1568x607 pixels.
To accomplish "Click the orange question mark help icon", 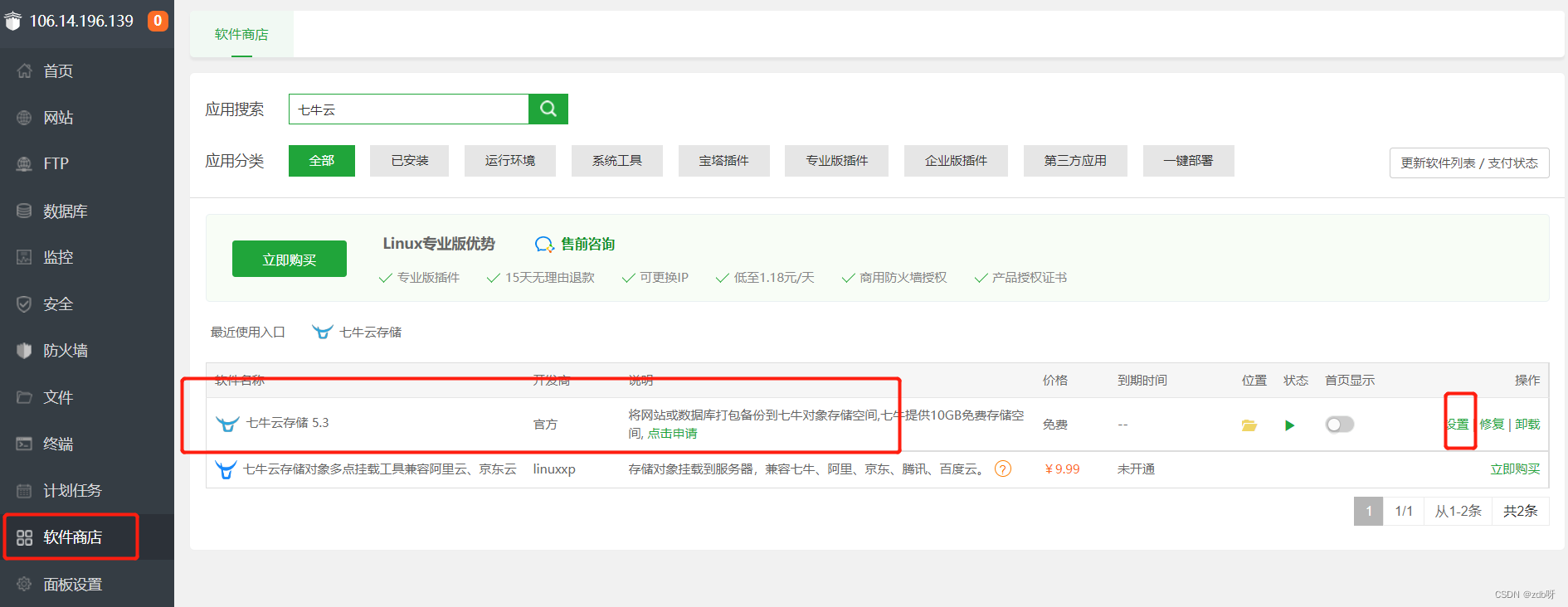I will 1003,469.
